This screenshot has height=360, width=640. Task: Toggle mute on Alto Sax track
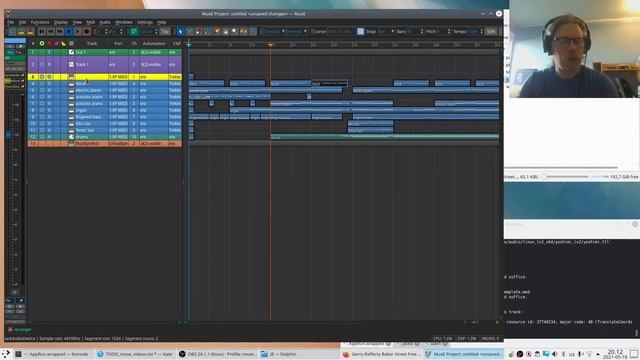49,123
